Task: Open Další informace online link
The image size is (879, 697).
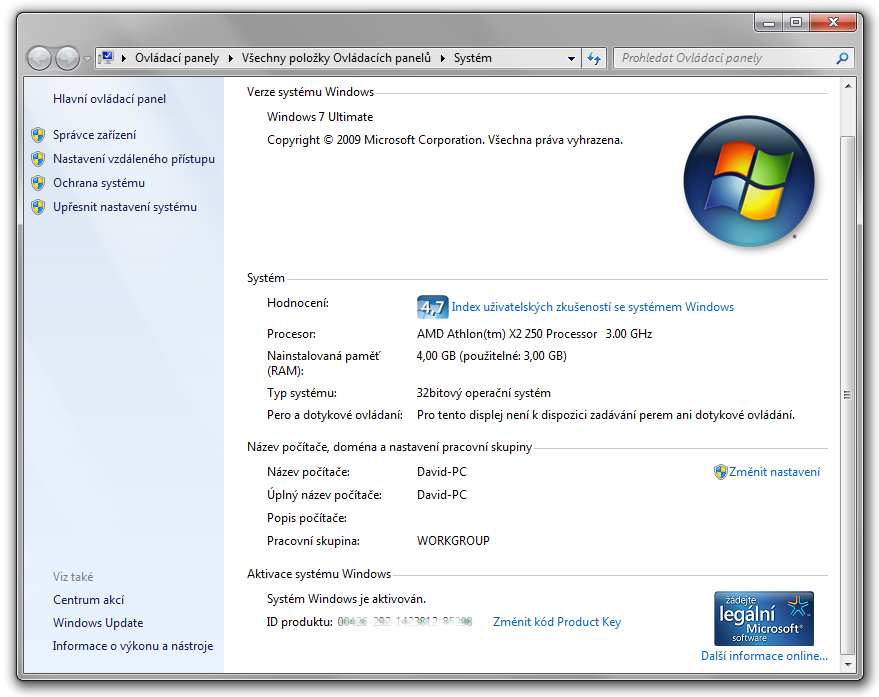Action: pyautogui.click(x=764, y=656)
